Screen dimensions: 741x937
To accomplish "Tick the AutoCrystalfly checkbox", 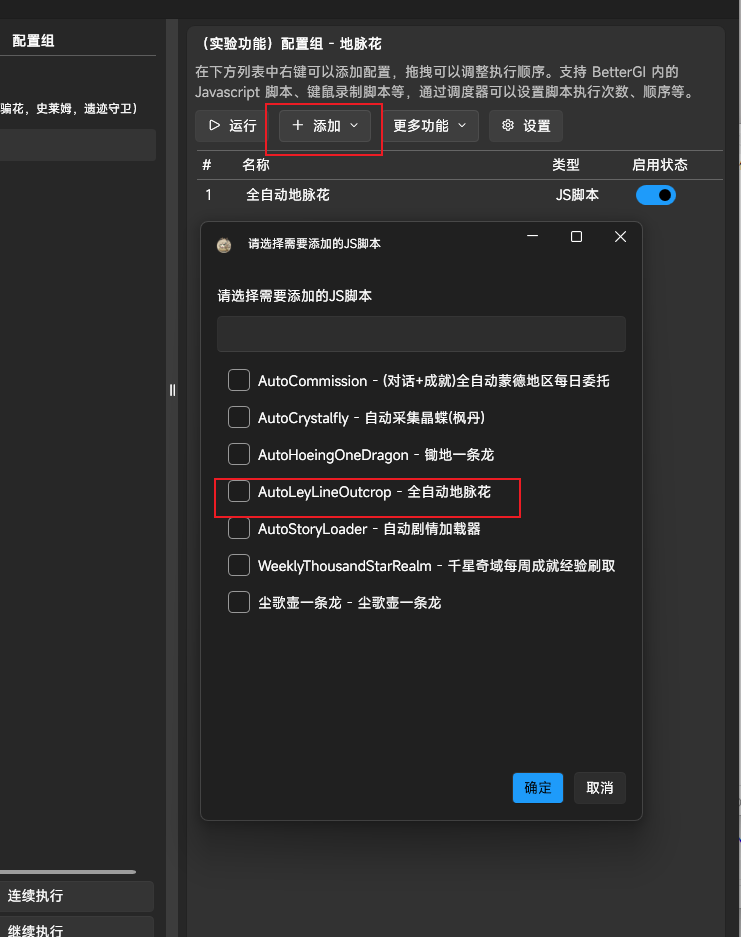I will 239,417.
